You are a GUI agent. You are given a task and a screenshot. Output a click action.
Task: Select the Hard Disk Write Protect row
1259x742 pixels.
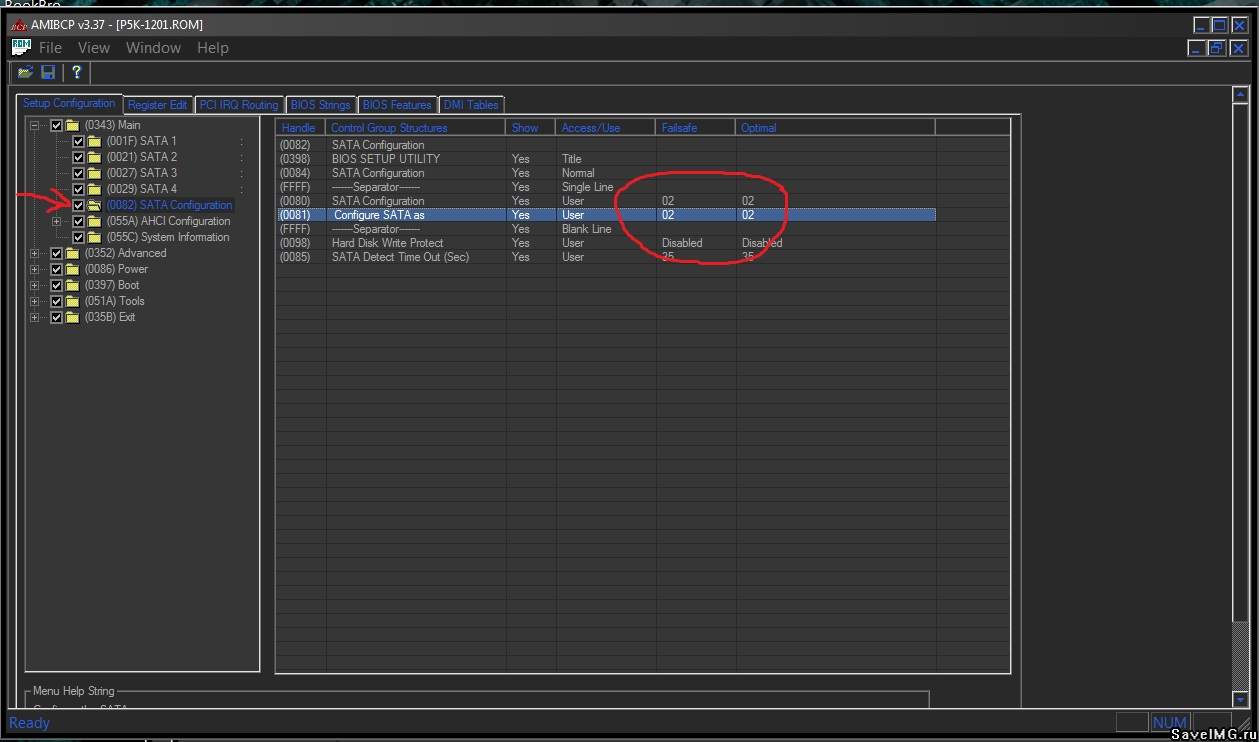[387, 243]
